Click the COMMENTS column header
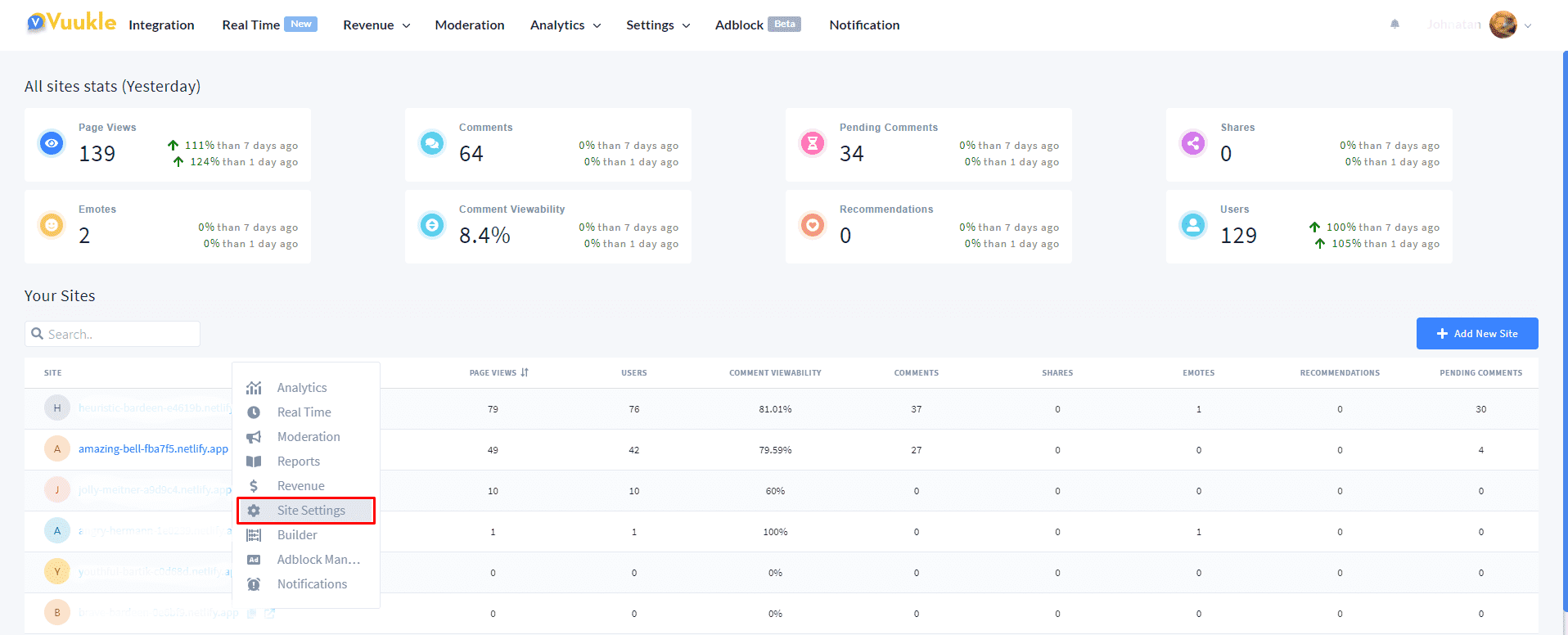This screenshot has width=1568, height=635. 917,372
